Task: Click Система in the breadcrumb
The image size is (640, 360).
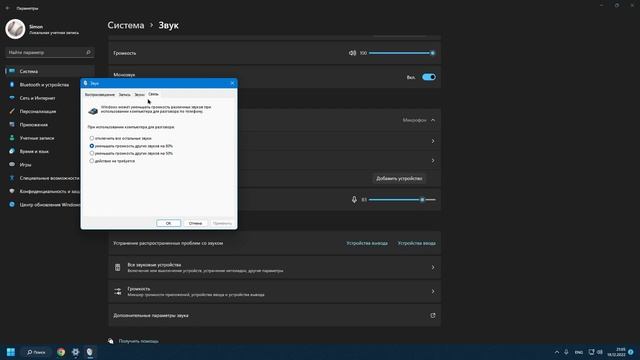Action: coord(126,25)
